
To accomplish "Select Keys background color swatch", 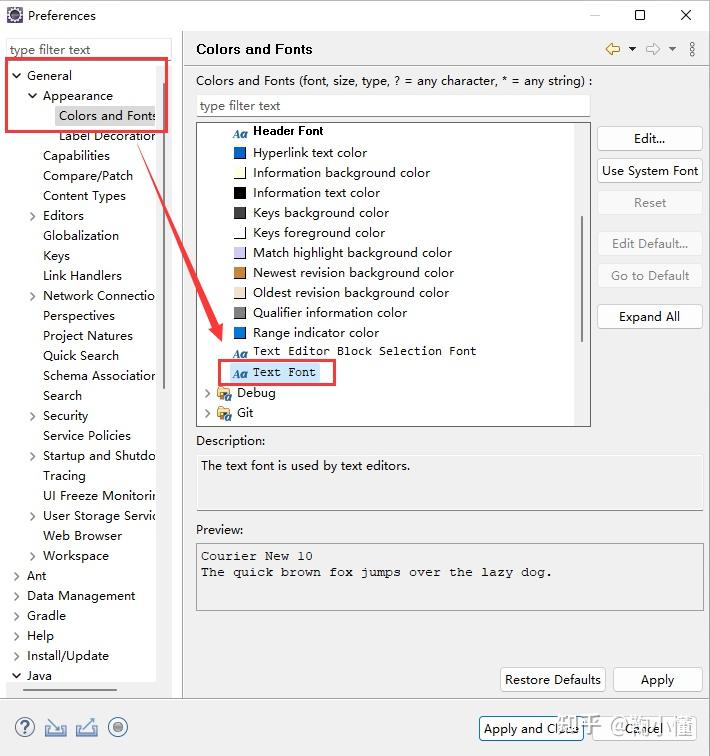I will click(240, 213).
